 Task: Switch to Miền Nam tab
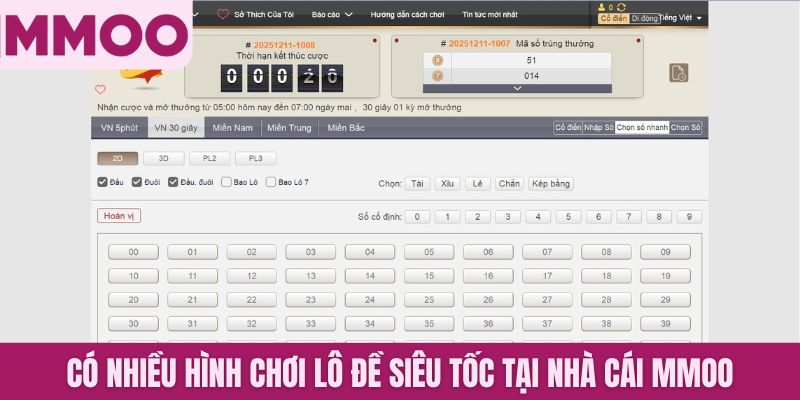(233, 128)
